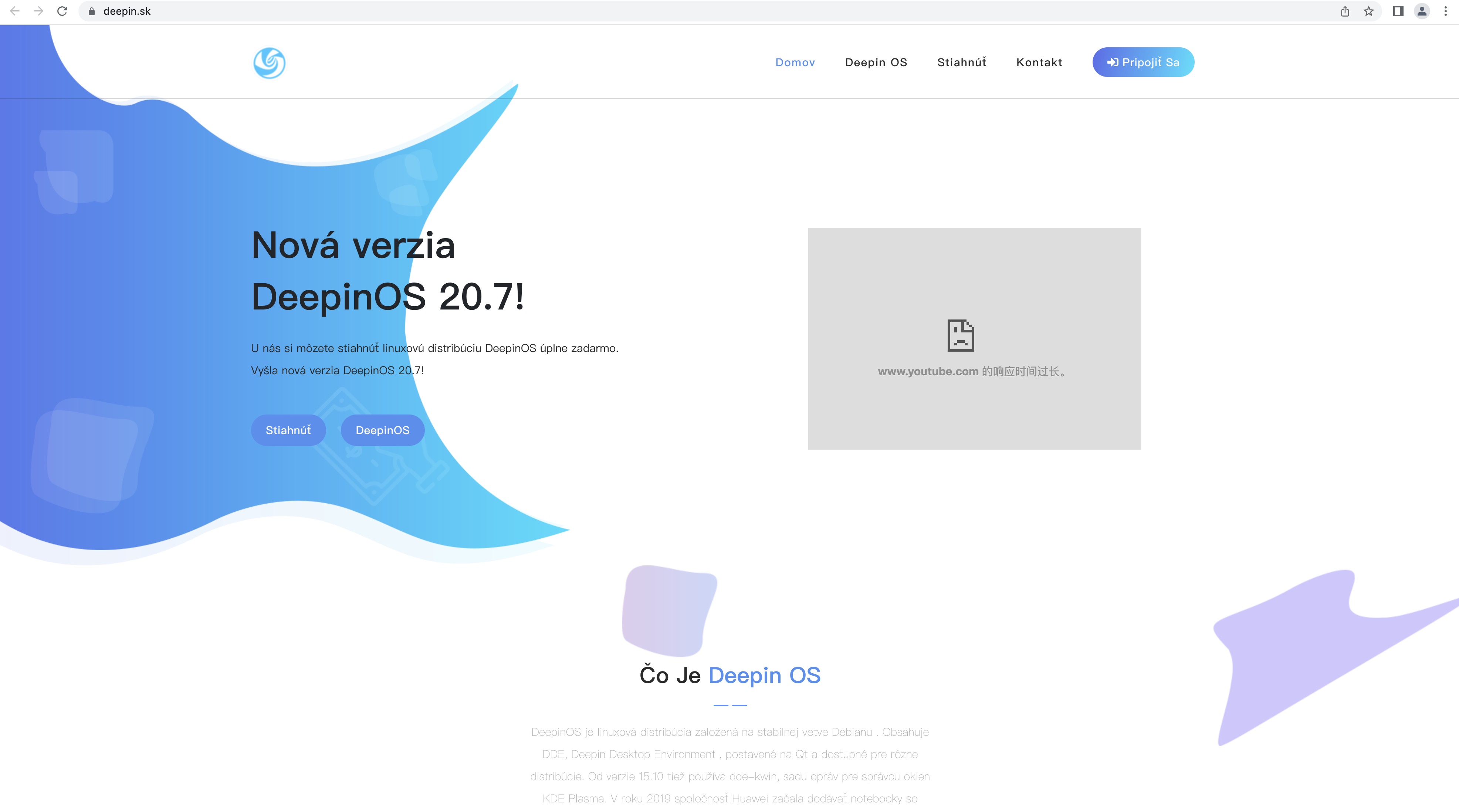Open Chrome three-dot menu
The image size is (1459, 812).
click(x=1445, y=11)
